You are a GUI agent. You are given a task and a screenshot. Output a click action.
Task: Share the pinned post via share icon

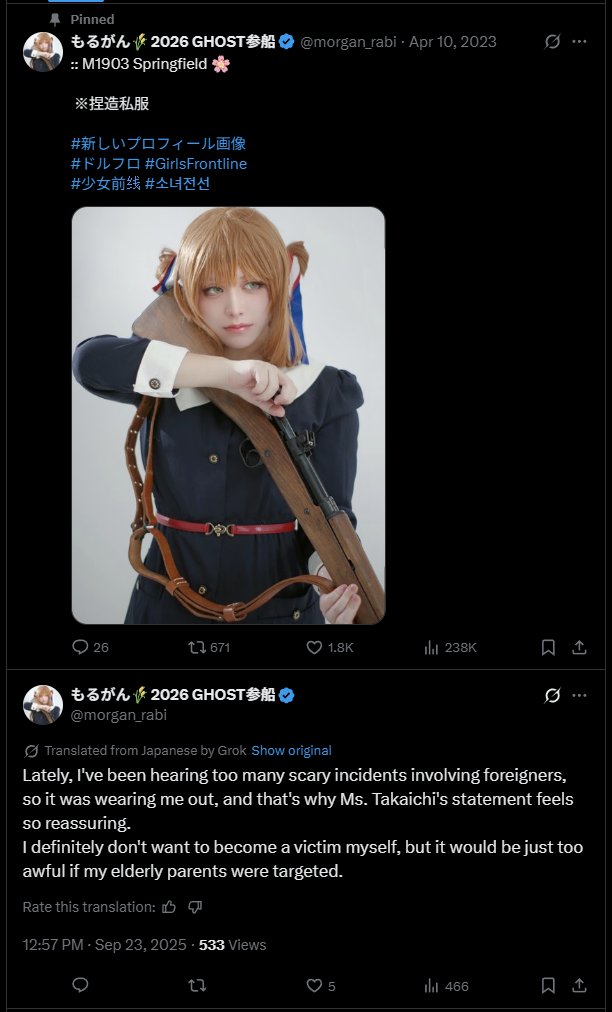coord(579,647)
